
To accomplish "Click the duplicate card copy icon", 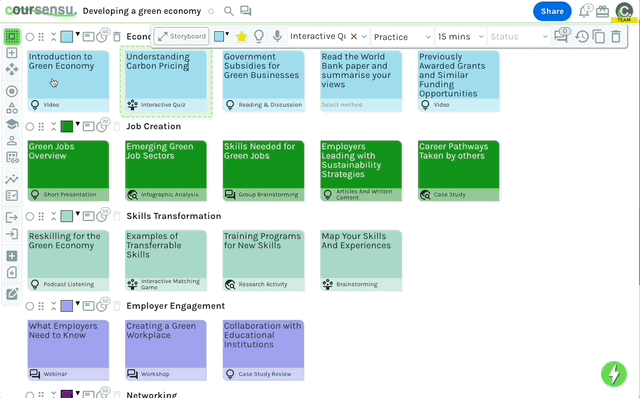I will pos(599,37).
